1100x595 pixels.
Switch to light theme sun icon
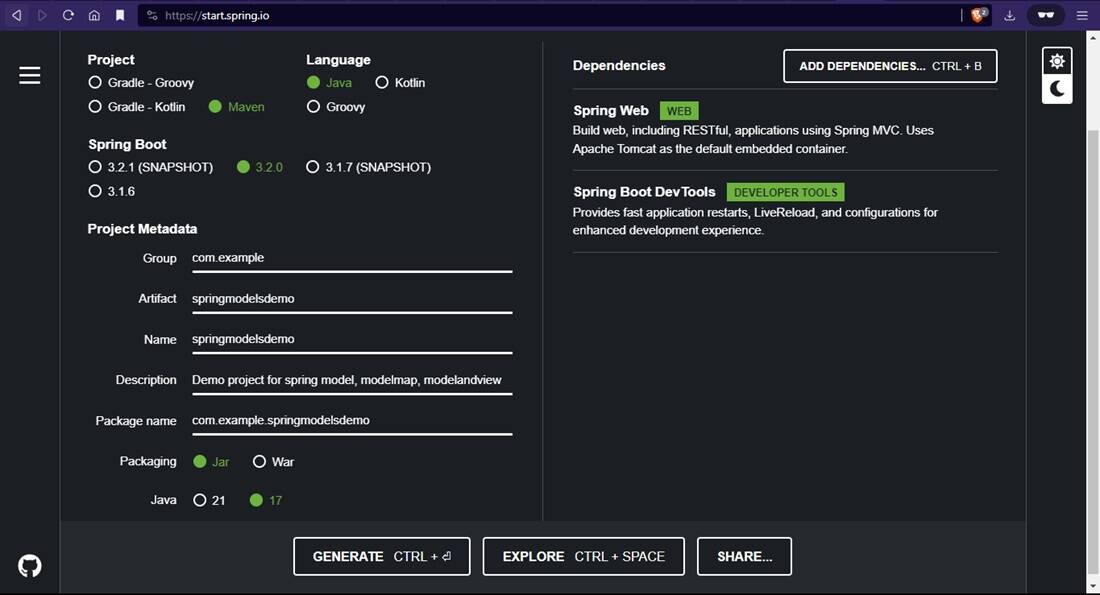click(1057, 62)
